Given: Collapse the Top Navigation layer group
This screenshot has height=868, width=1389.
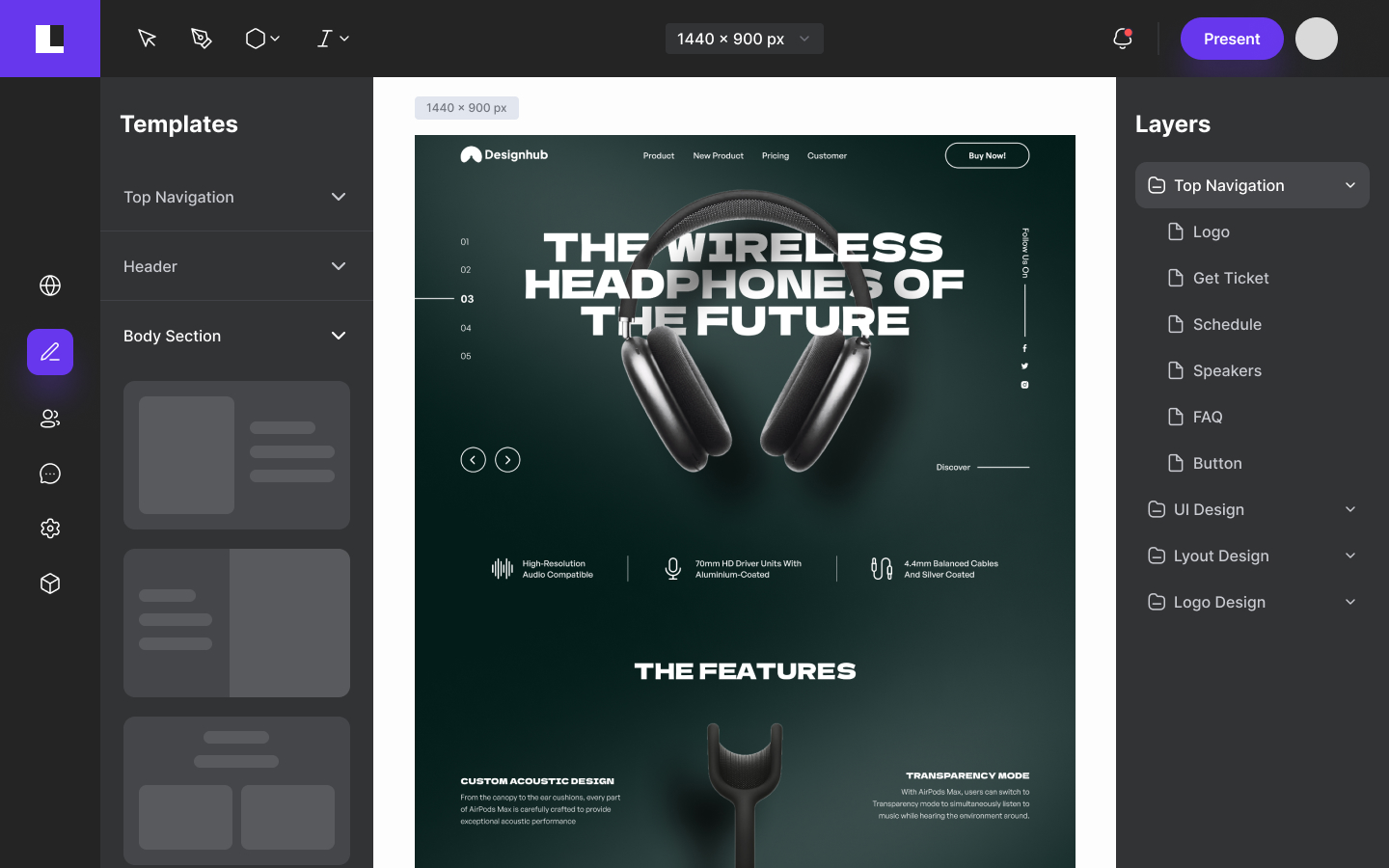Looking at the screenshot, I should tap(1349, 185).
